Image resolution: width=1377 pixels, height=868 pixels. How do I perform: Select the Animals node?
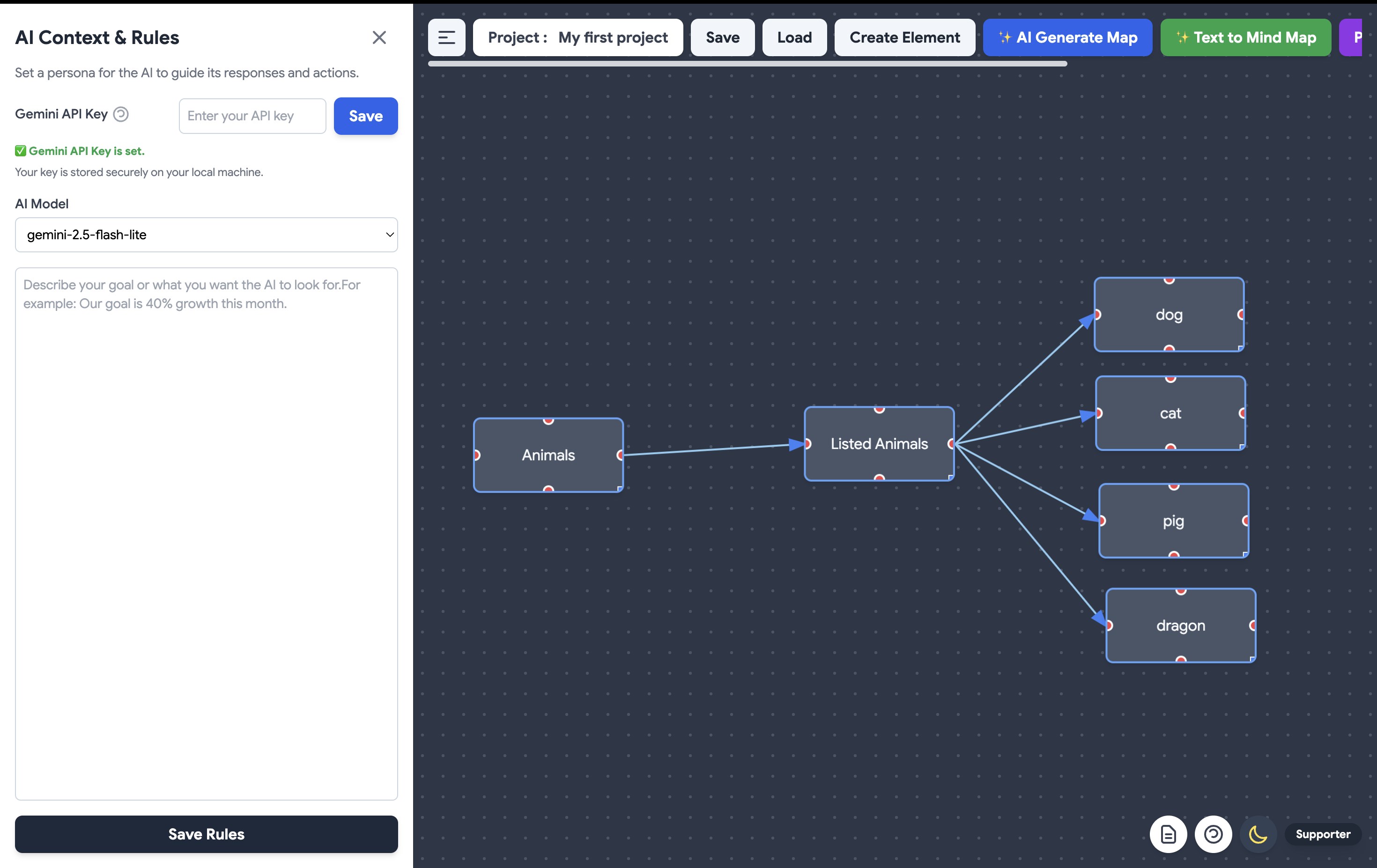[548, 455]
